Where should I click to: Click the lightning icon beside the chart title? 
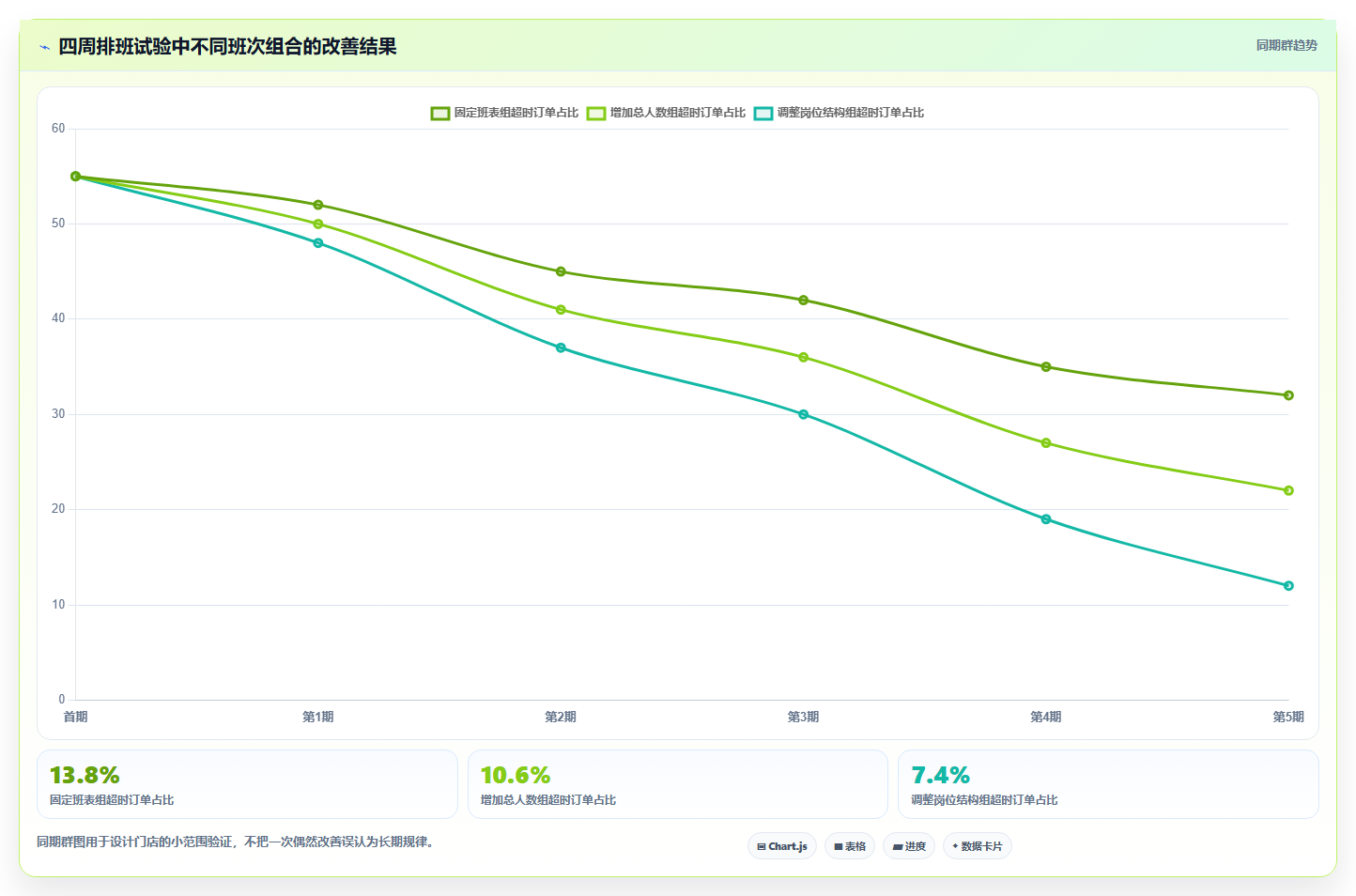tap(44, 47)
